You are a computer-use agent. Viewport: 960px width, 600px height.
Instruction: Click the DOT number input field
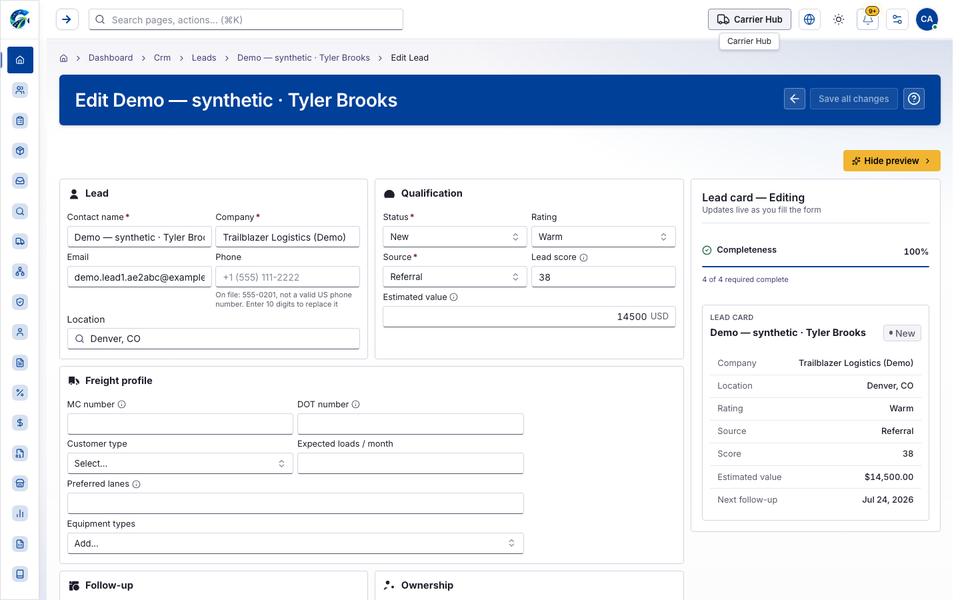click(410, 424)
